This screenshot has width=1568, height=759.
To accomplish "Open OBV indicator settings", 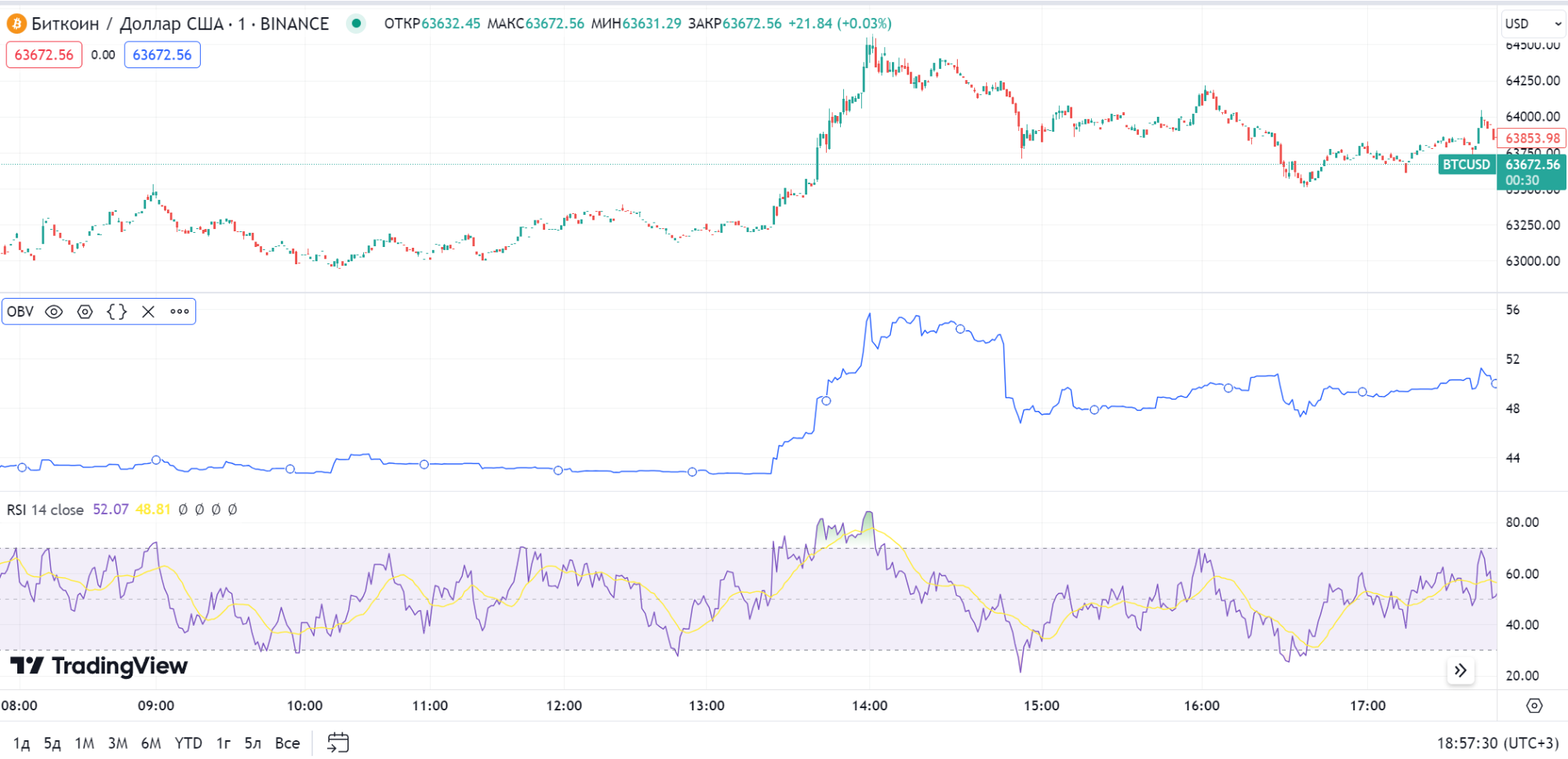I will [85, 312].
